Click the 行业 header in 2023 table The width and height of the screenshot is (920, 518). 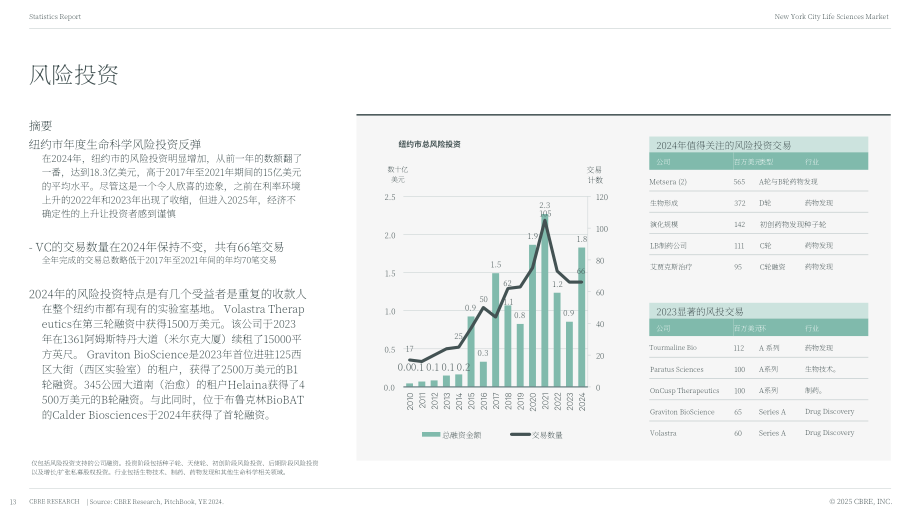pos(812,329)
